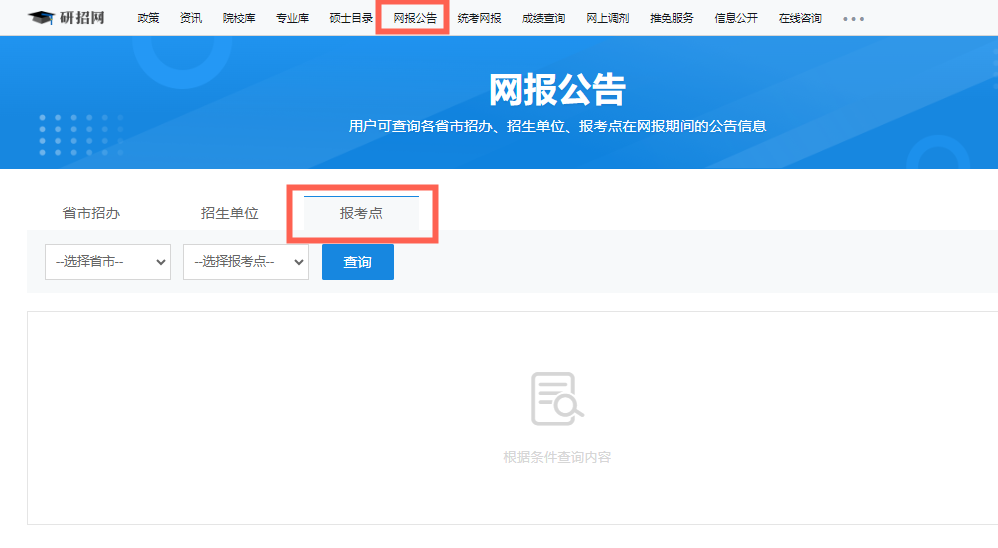998x548 pixels.
Task: Select the 报考点 tab
Action: point(361,213)
